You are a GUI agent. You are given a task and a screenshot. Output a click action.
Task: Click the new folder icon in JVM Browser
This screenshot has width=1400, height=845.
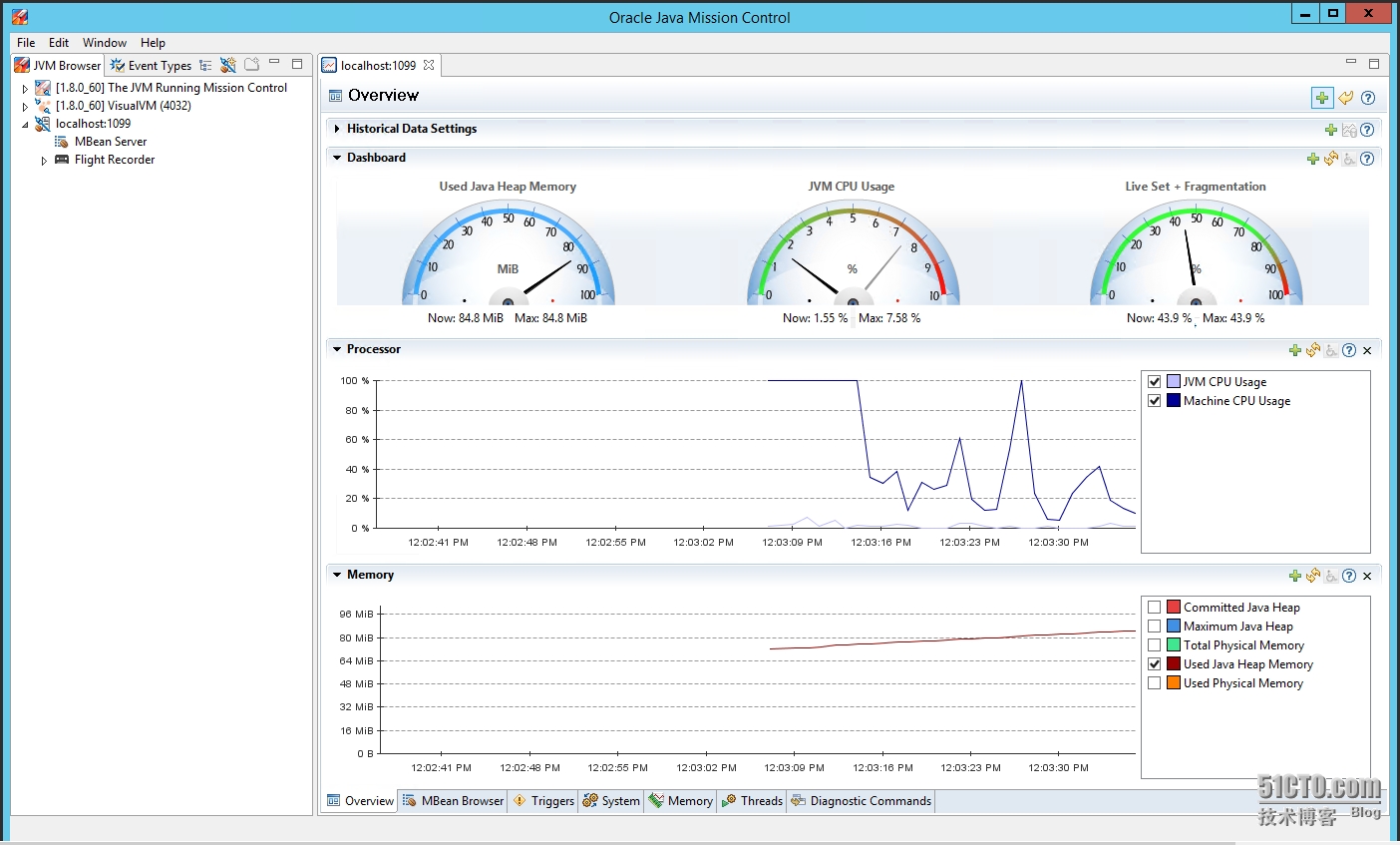251,64
